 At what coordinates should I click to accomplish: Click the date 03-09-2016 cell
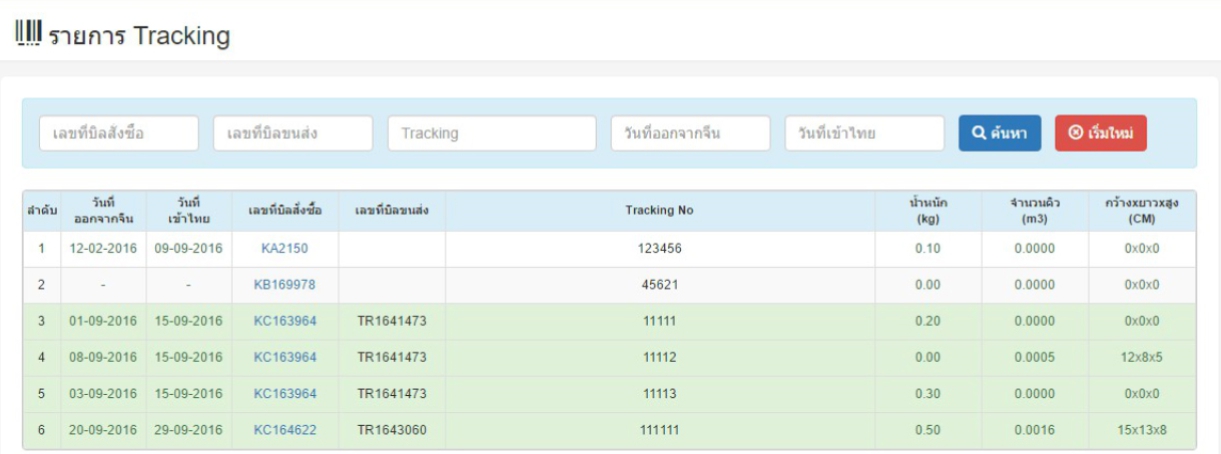[x=103, y=394]
